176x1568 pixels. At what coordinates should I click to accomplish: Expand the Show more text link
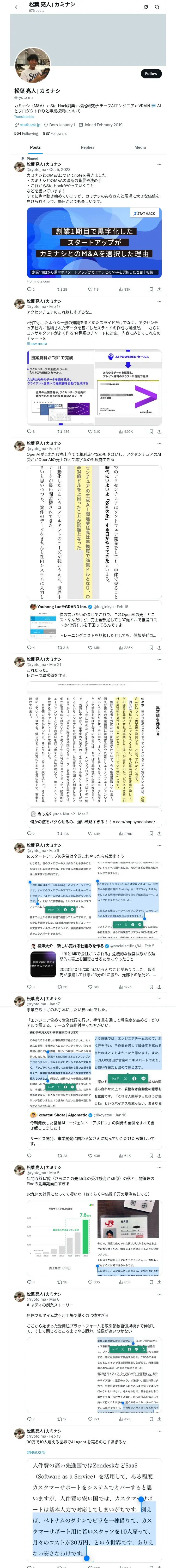point(37,344)
